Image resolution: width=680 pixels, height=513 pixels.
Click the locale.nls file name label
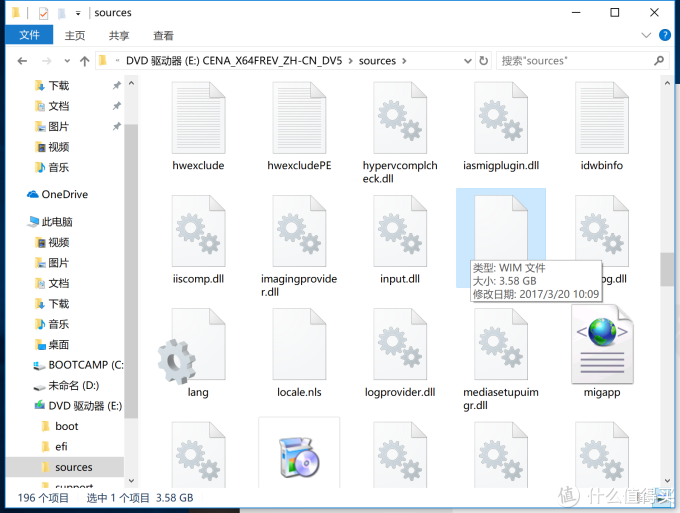coord(299,392)
